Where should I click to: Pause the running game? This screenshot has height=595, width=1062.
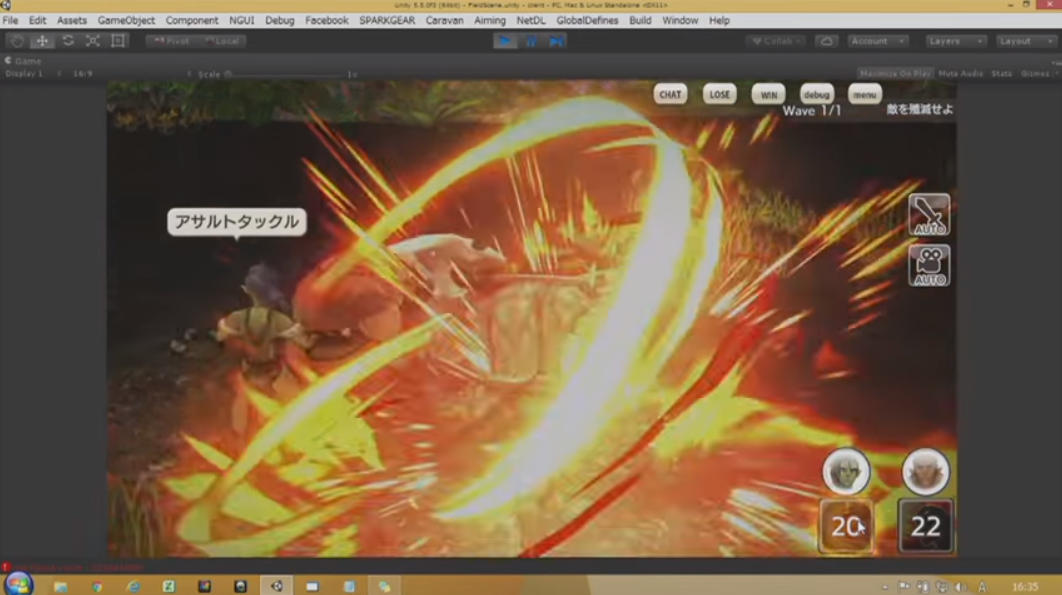[x=530, y=41]
